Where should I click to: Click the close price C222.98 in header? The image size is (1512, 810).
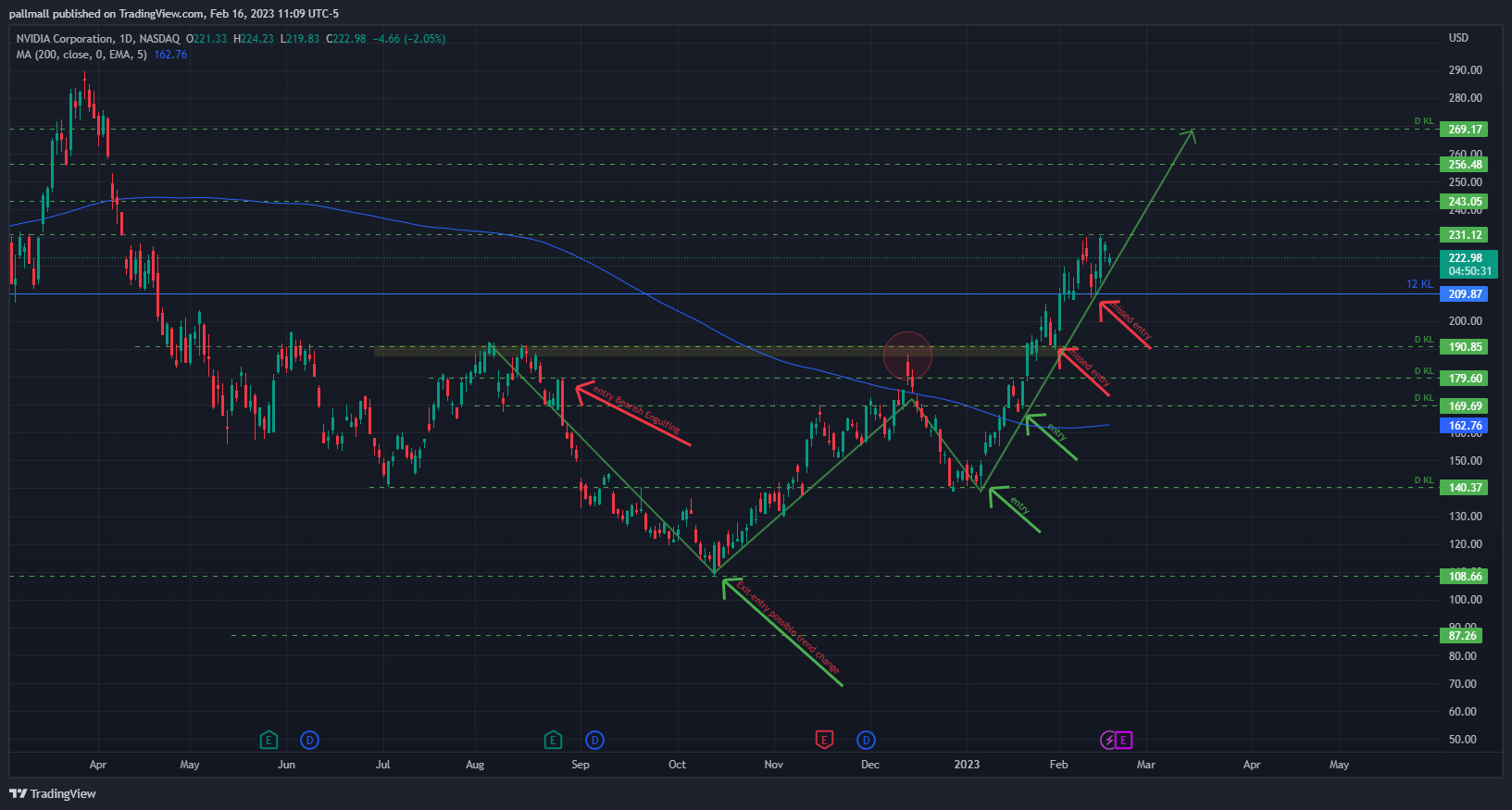tap(346, 39)
